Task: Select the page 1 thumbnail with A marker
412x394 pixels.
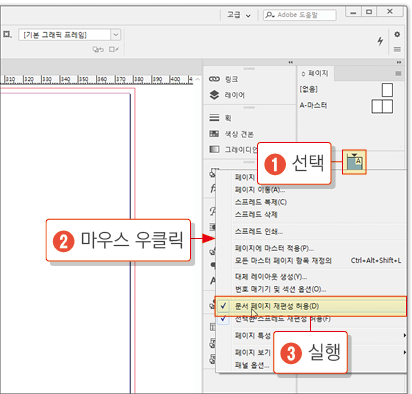Action: [354, 162]
